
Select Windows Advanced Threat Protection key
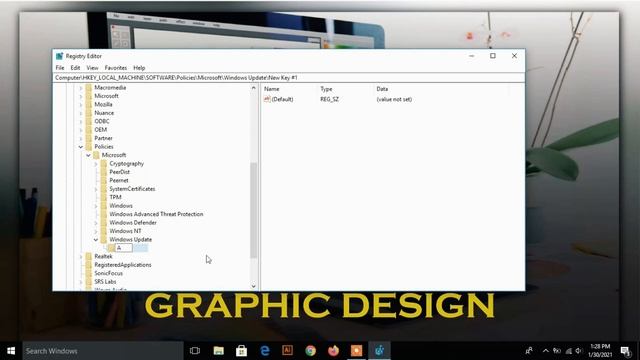[x=156, y=214]
